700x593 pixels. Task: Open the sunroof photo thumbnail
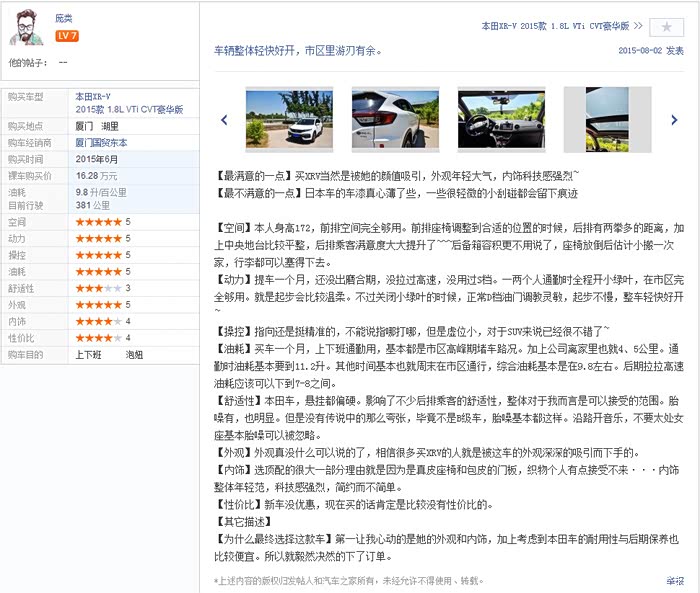607,119
